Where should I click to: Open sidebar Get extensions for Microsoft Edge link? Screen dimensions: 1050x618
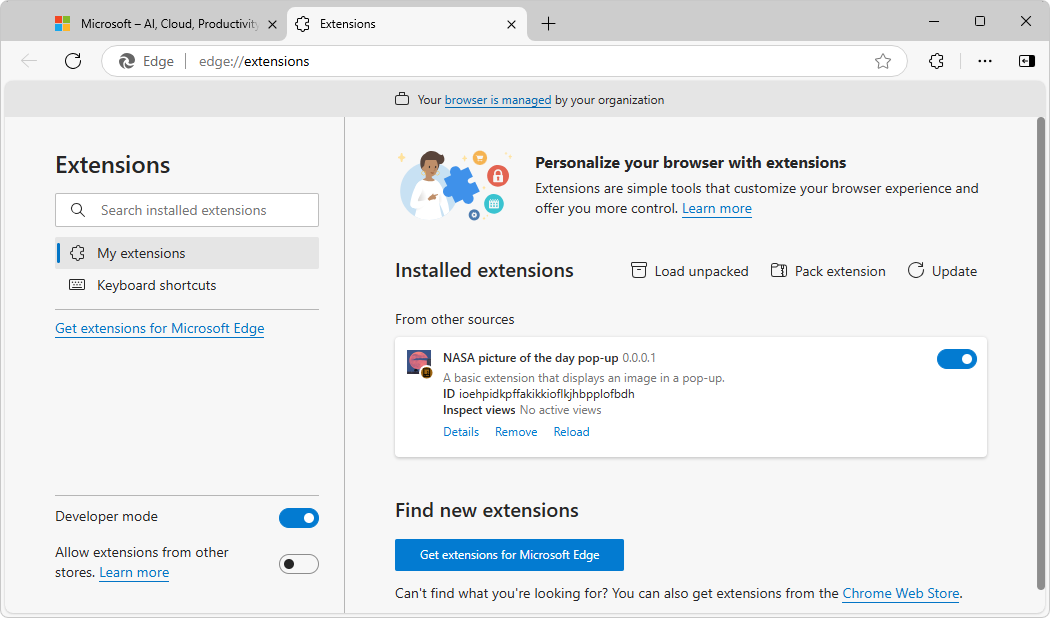pos(159,328)
